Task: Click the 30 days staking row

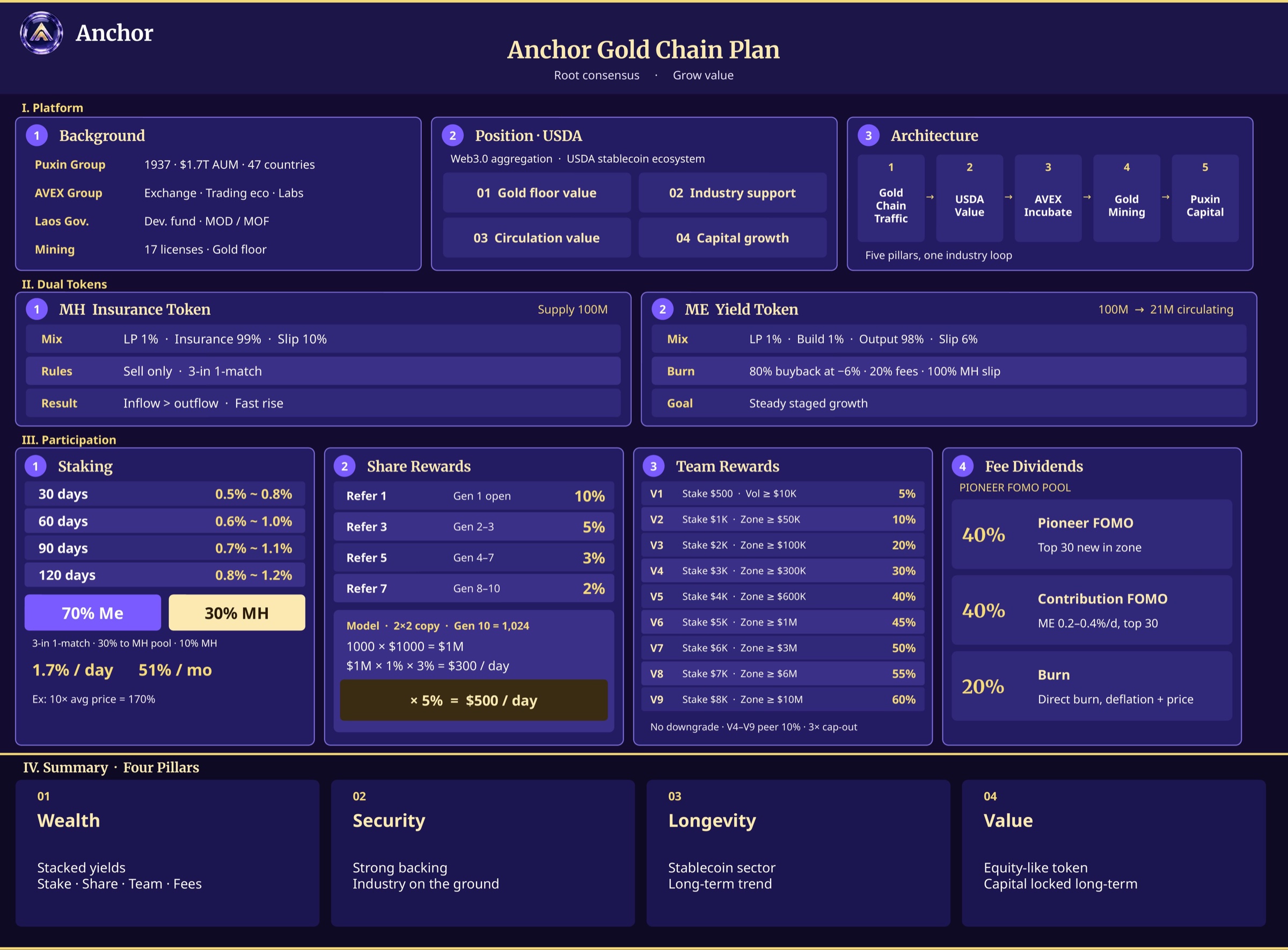Action: pyautogui.click(x=165, y=494)
